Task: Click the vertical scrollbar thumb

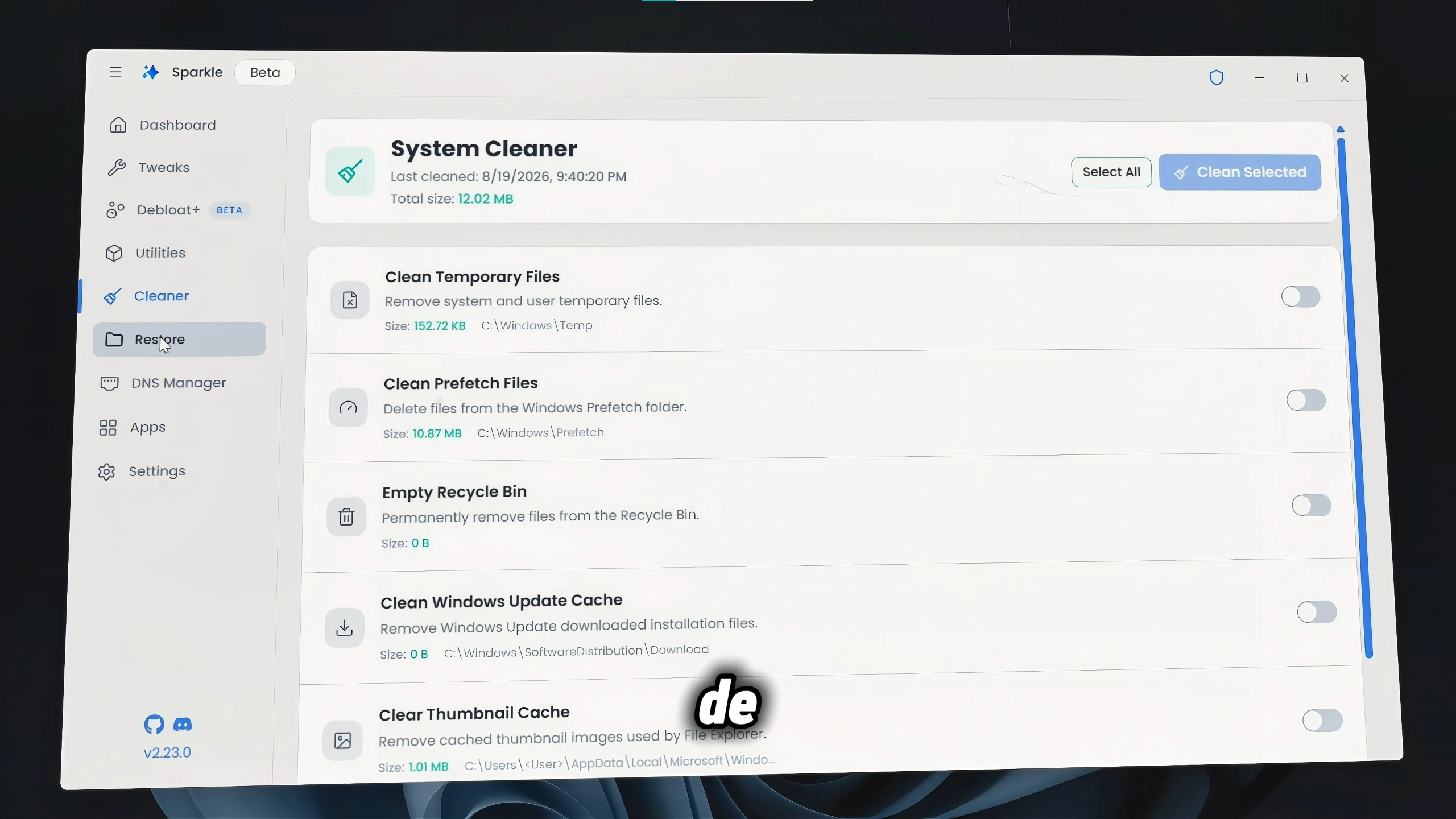Action: pos(1355,398)
